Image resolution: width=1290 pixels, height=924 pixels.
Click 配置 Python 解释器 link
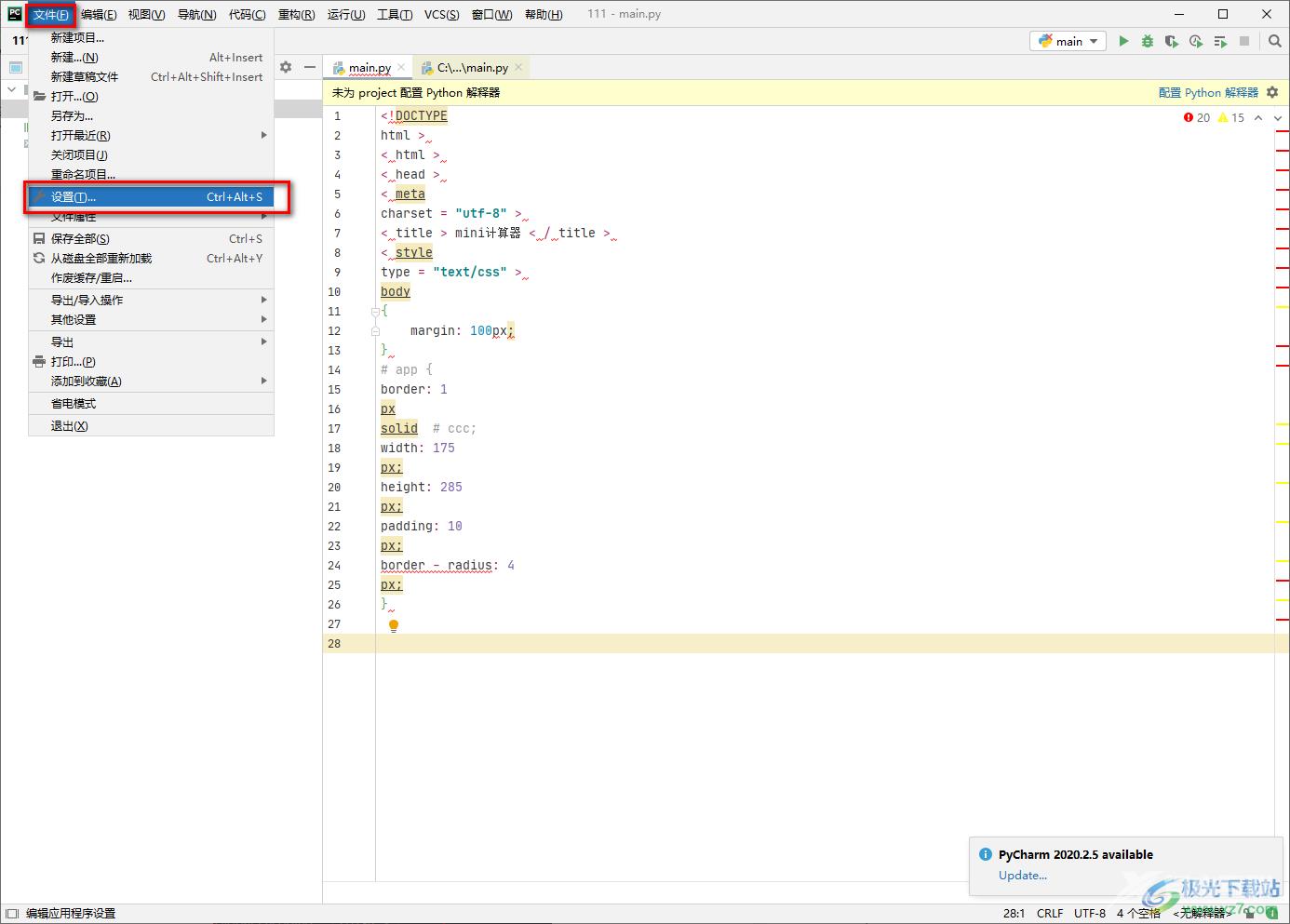[1208, 92]
